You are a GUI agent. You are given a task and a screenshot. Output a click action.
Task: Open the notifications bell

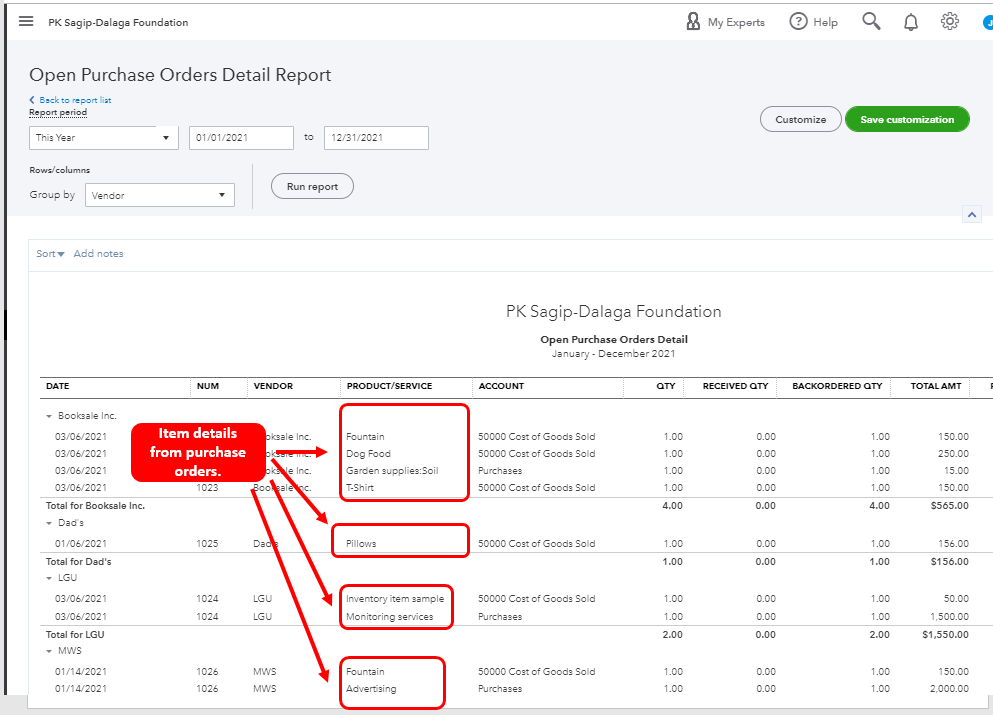click(x=910, y=22)
